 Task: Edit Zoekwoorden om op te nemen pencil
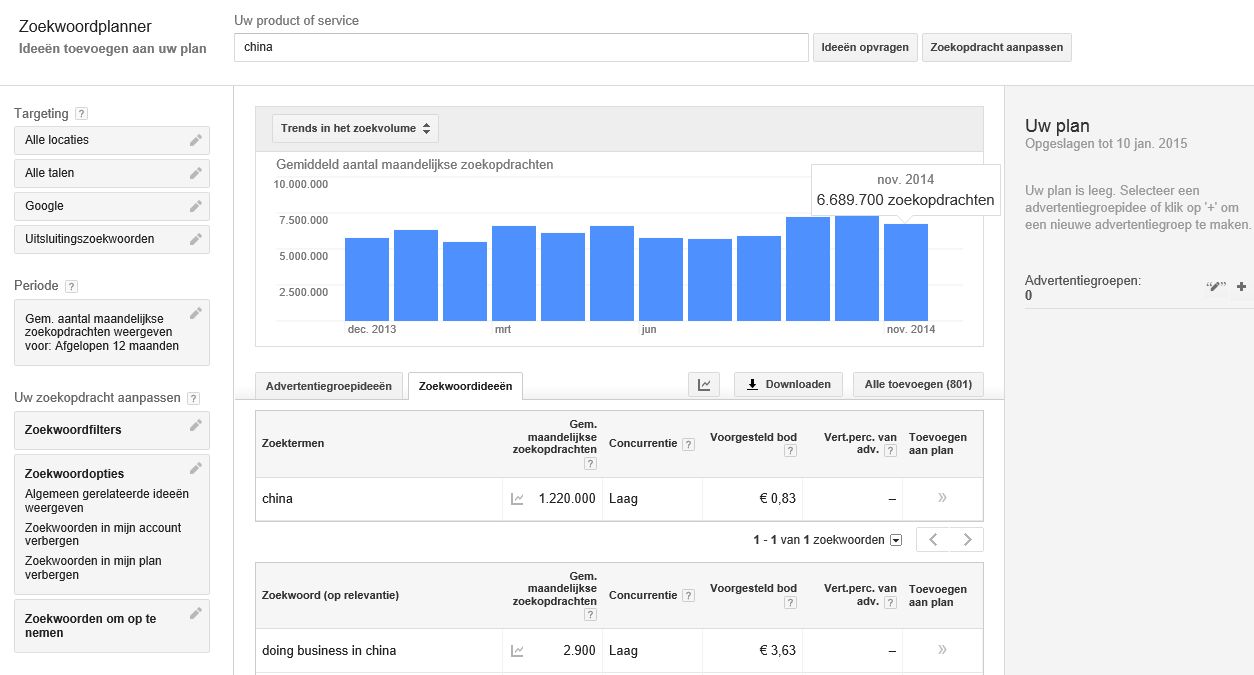196,612
